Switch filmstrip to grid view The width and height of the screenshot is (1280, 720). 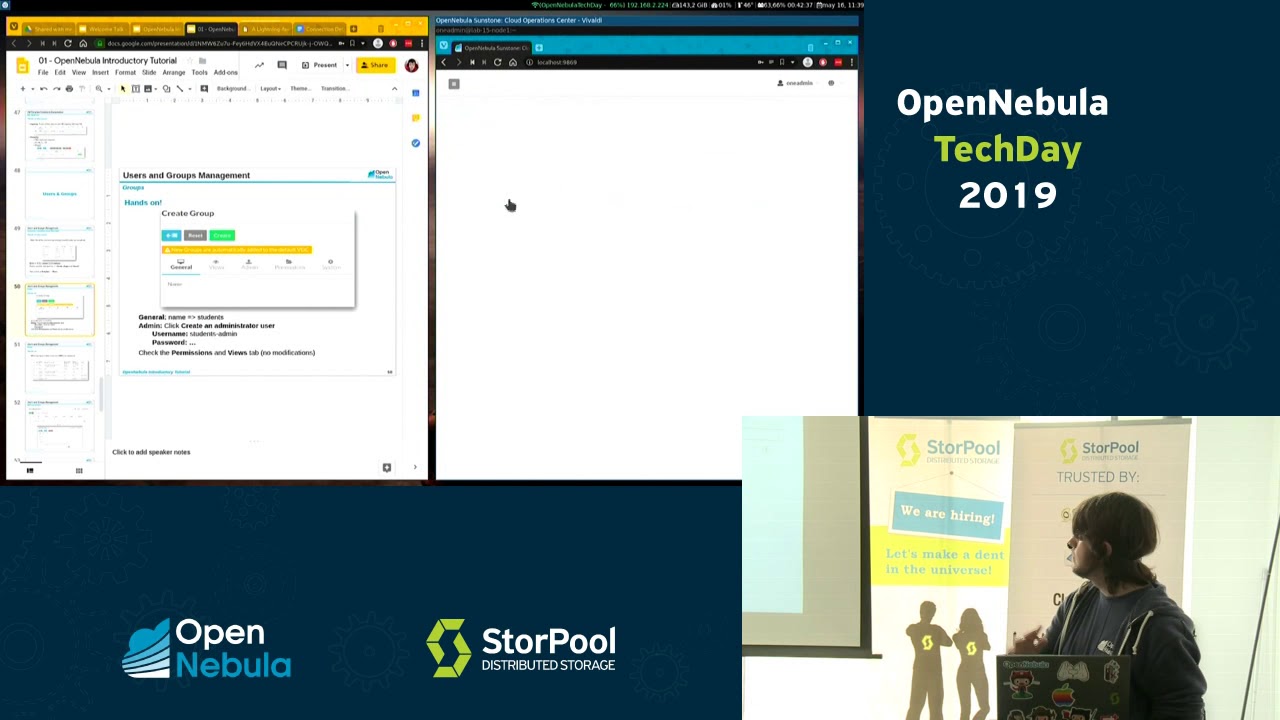pos(79,470)
